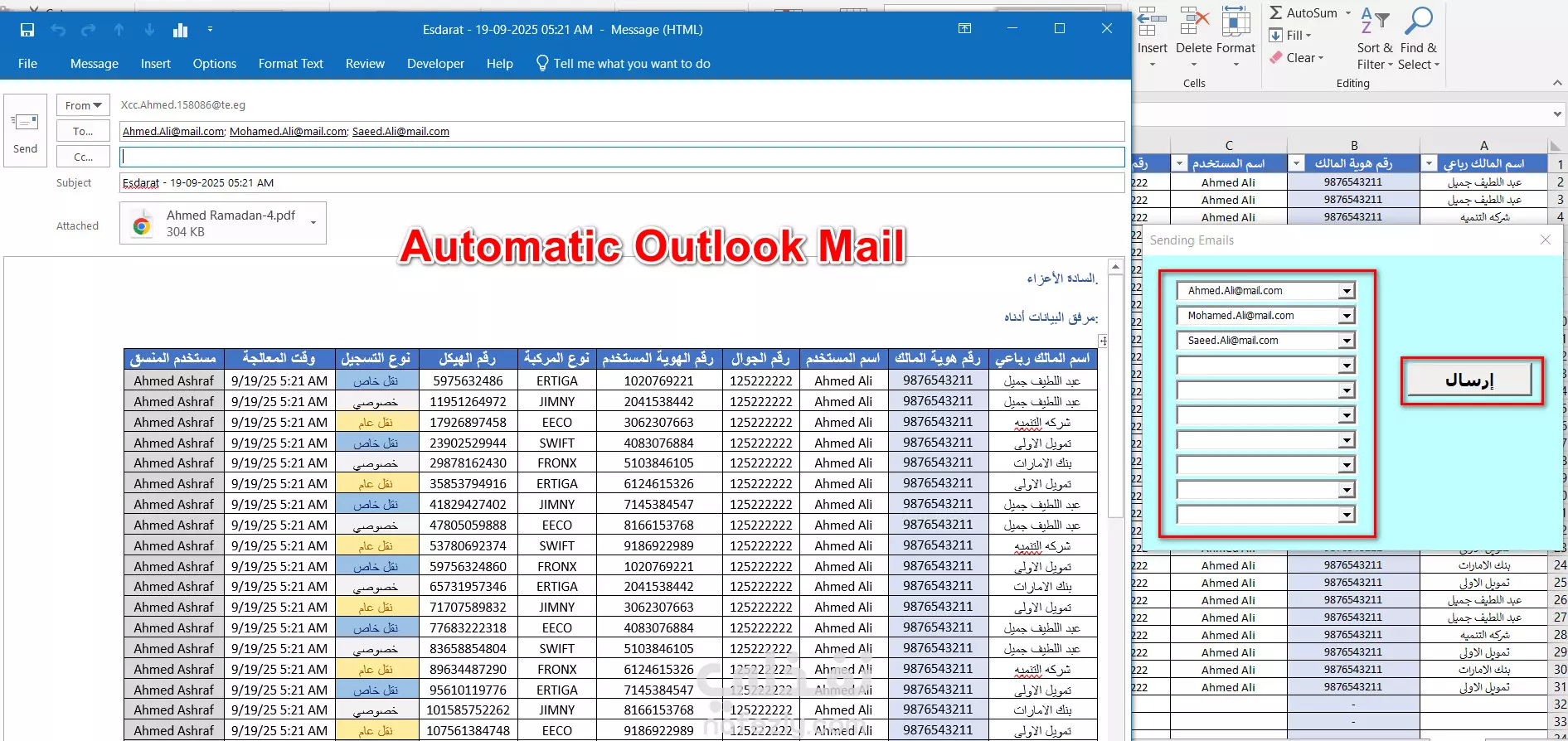Screen dimensions: 1568x741
Task: Click the Mohamed.Ali@mail.com recipient link
Action: click(x=289, y=131)
